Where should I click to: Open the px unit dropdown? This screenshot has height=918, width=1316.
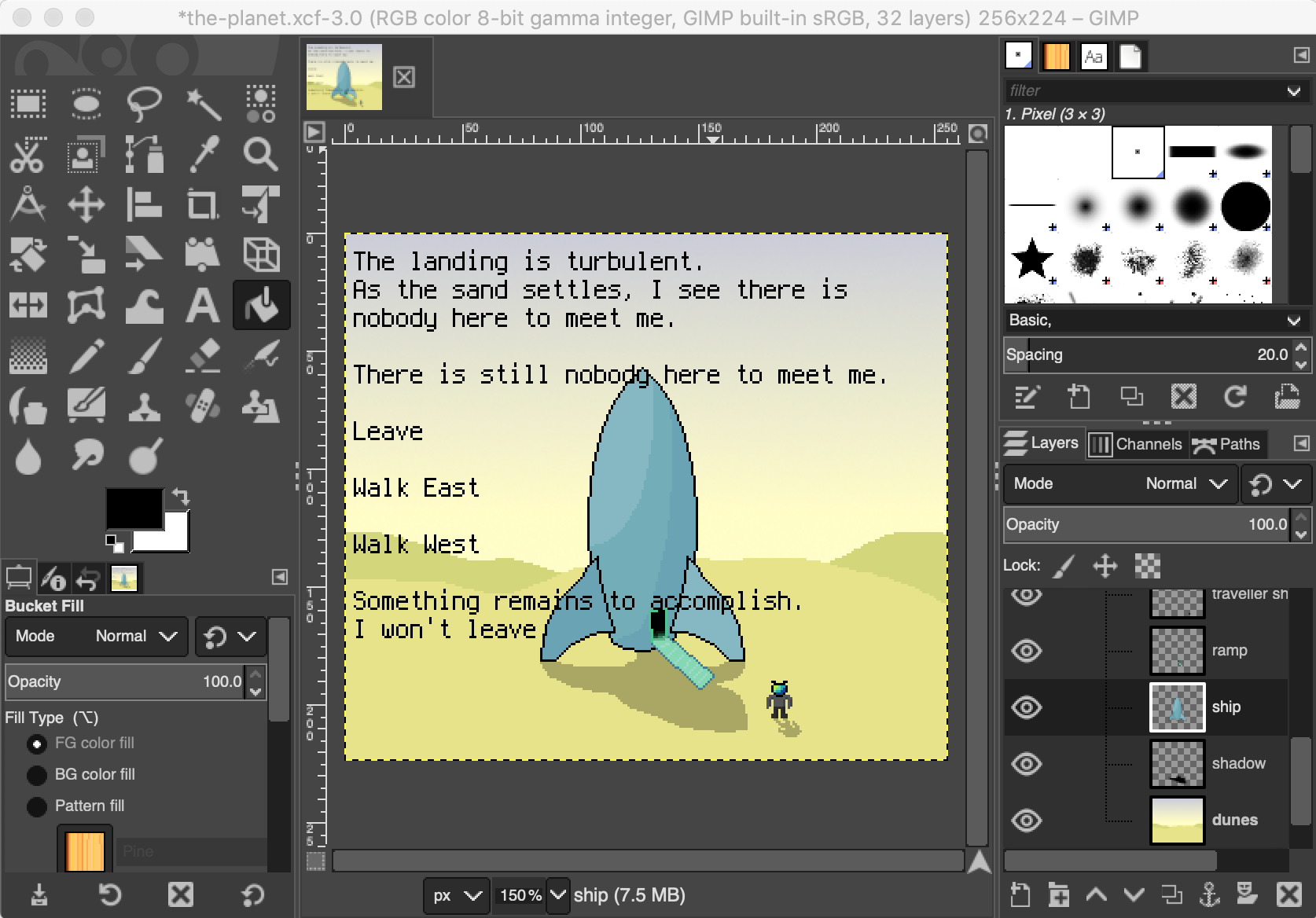[x=457, y=895]
